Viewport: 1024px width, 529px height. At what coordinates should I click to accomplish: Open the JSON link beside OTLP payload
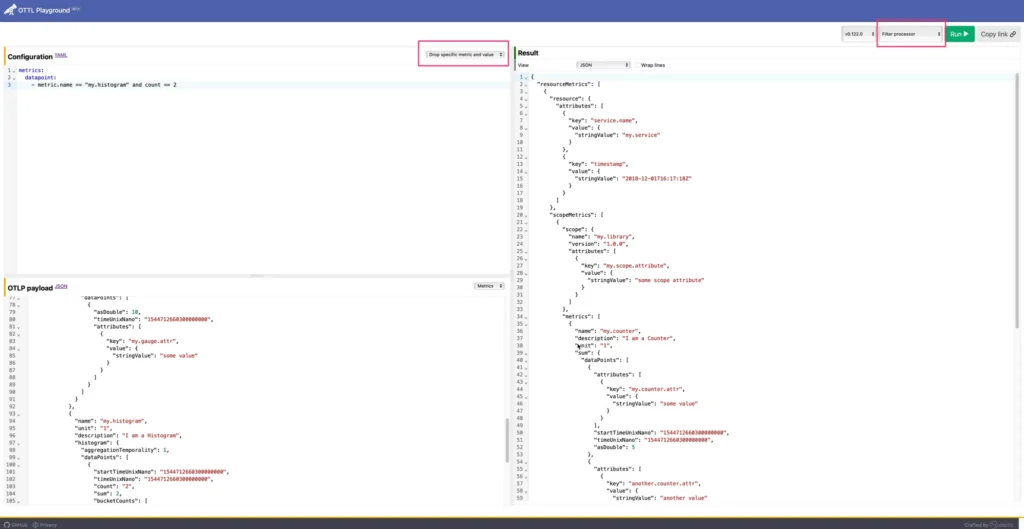[61, 286]
